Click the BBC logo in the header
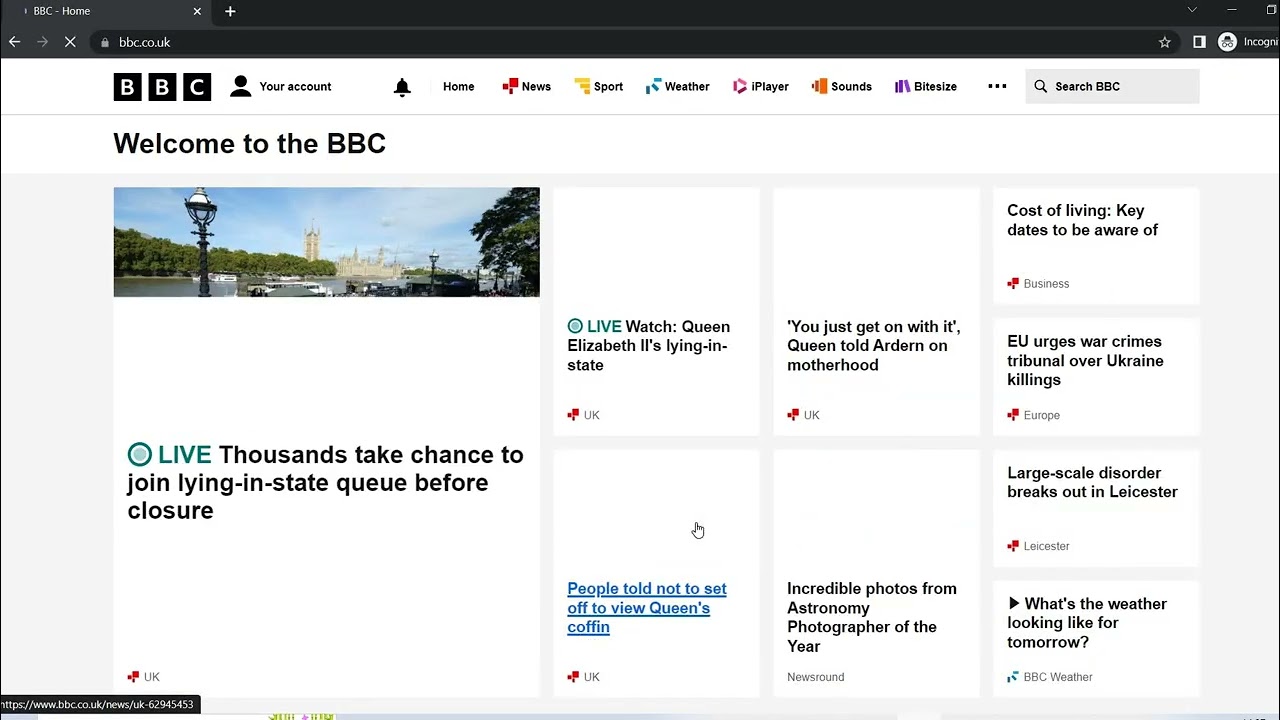 (162, 87)
